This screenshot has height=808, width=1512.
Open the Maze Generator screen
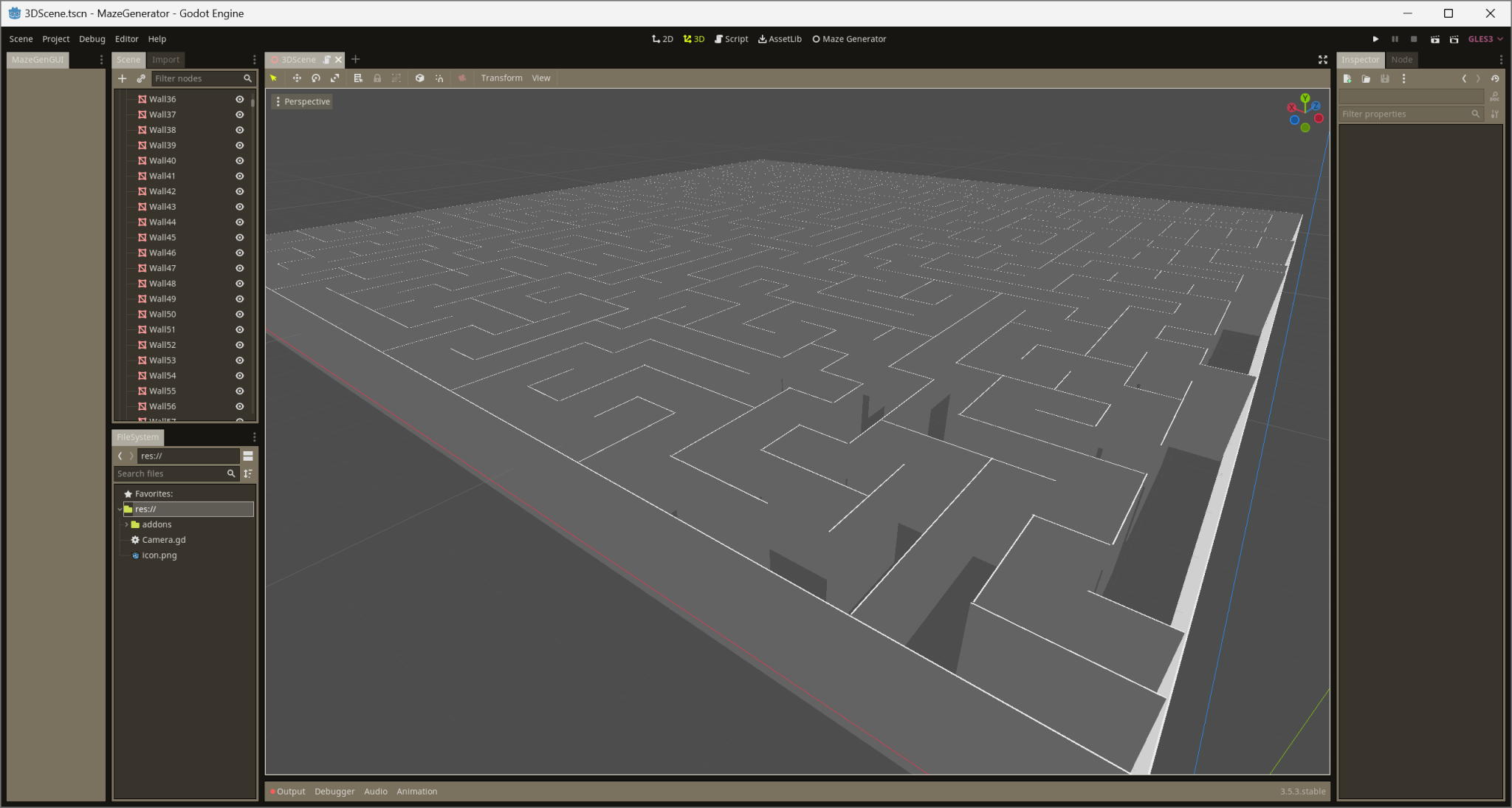(x=848, y=38)
